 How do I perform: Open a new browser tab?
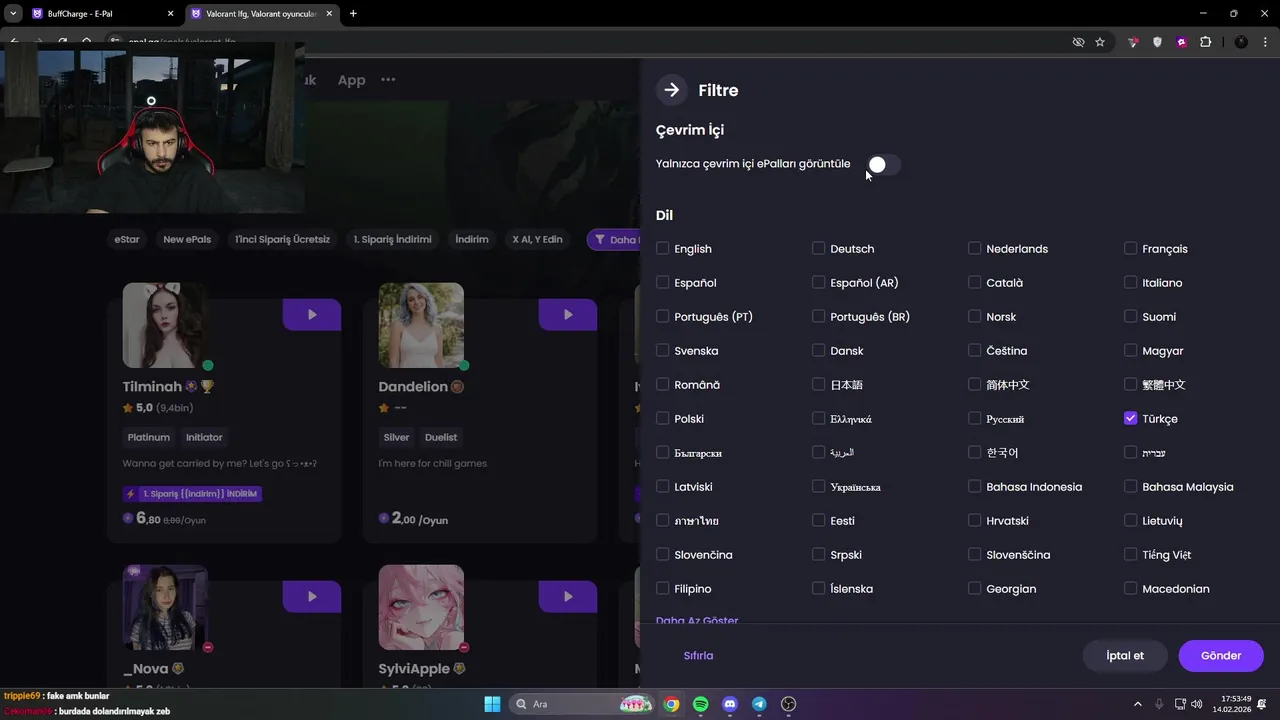pos(353,14)
